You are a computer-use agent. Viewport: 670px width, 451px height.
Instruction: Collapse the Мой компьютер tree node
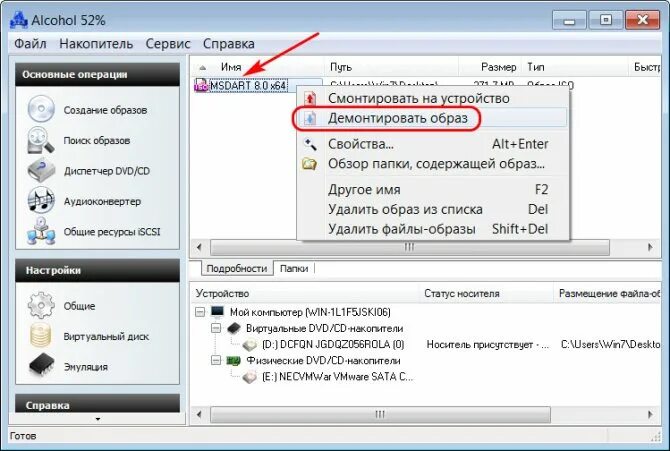pos(200,312)
